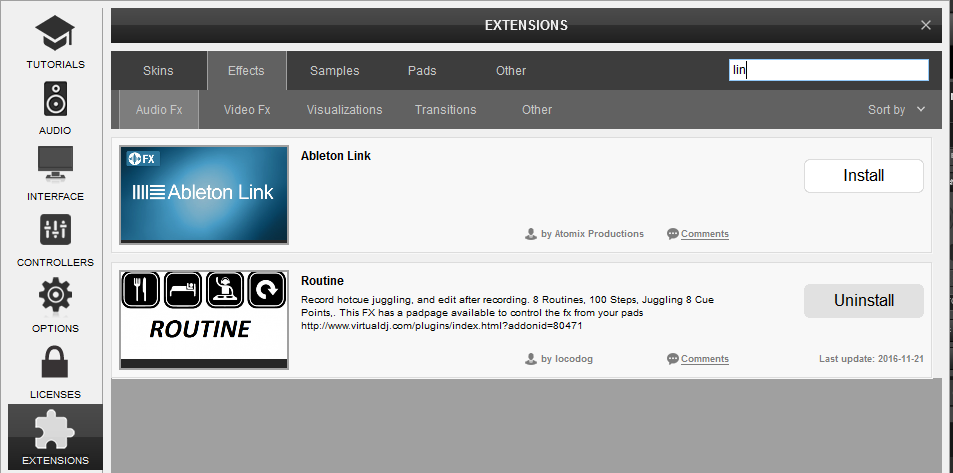The width and height of the screenshot is (953, 473).
Task: Click the Ableton Link title text
Action: click(x=335, y=156)
